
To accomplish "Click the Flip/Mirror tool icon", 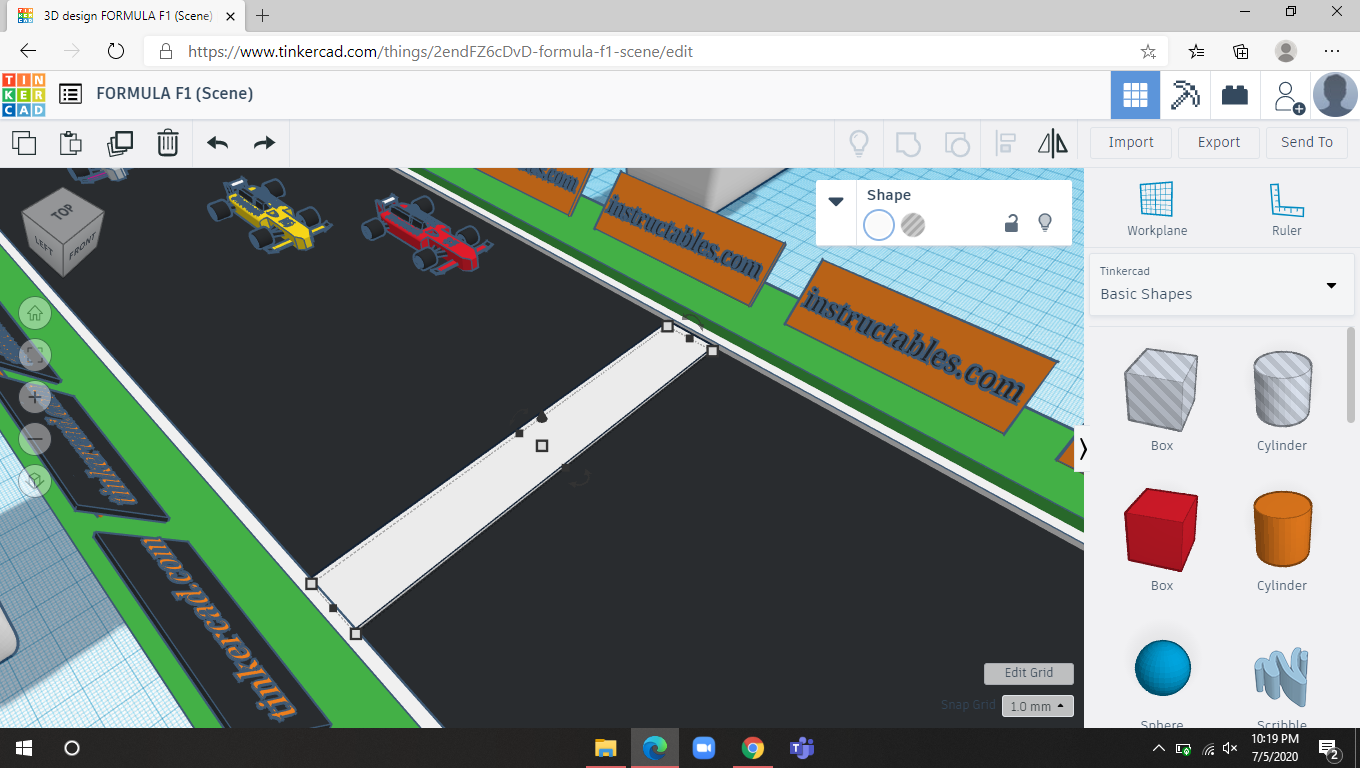I will 1052,143.
